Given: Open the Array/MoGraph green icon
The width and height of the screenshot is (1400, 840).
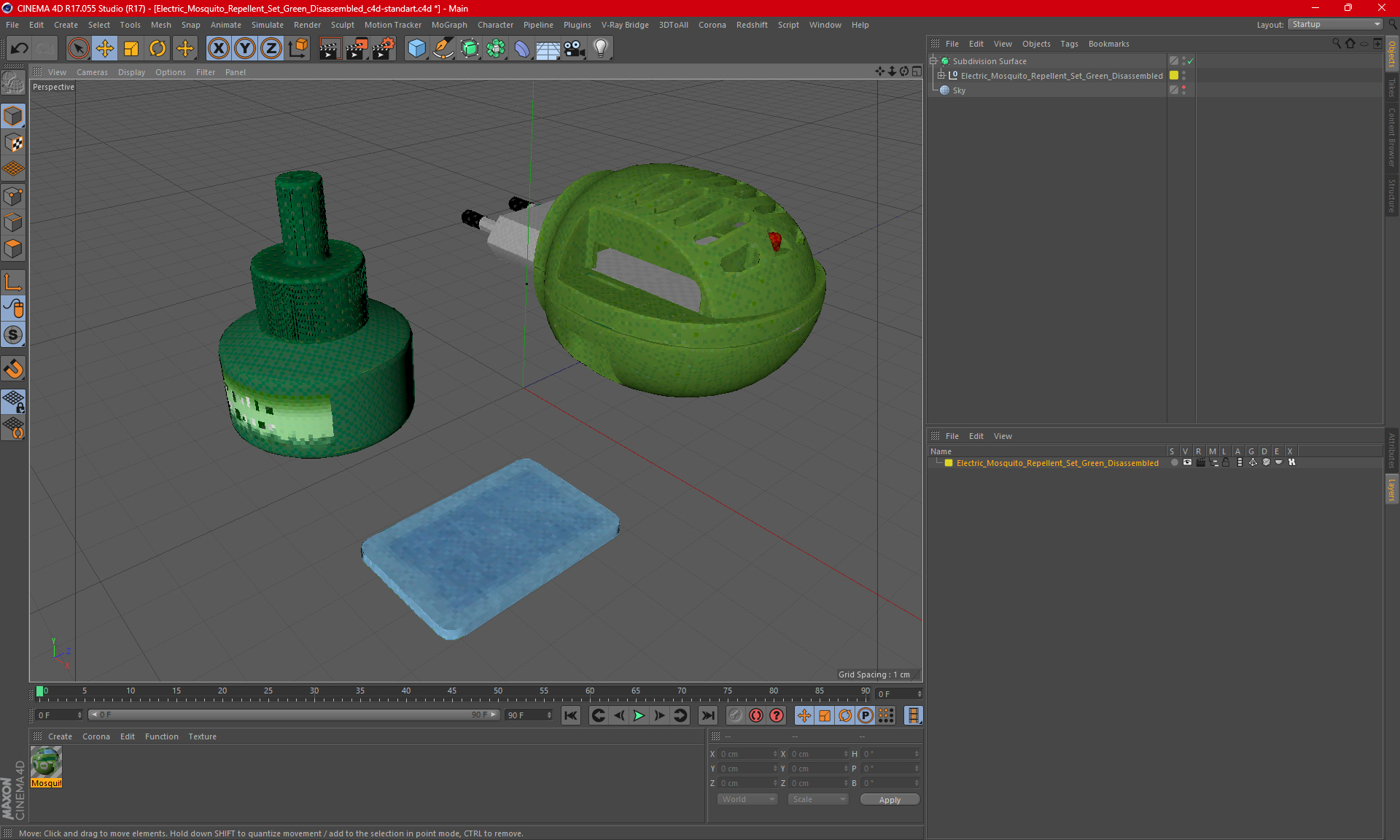Looking at the screenshot, I should 496,49.
